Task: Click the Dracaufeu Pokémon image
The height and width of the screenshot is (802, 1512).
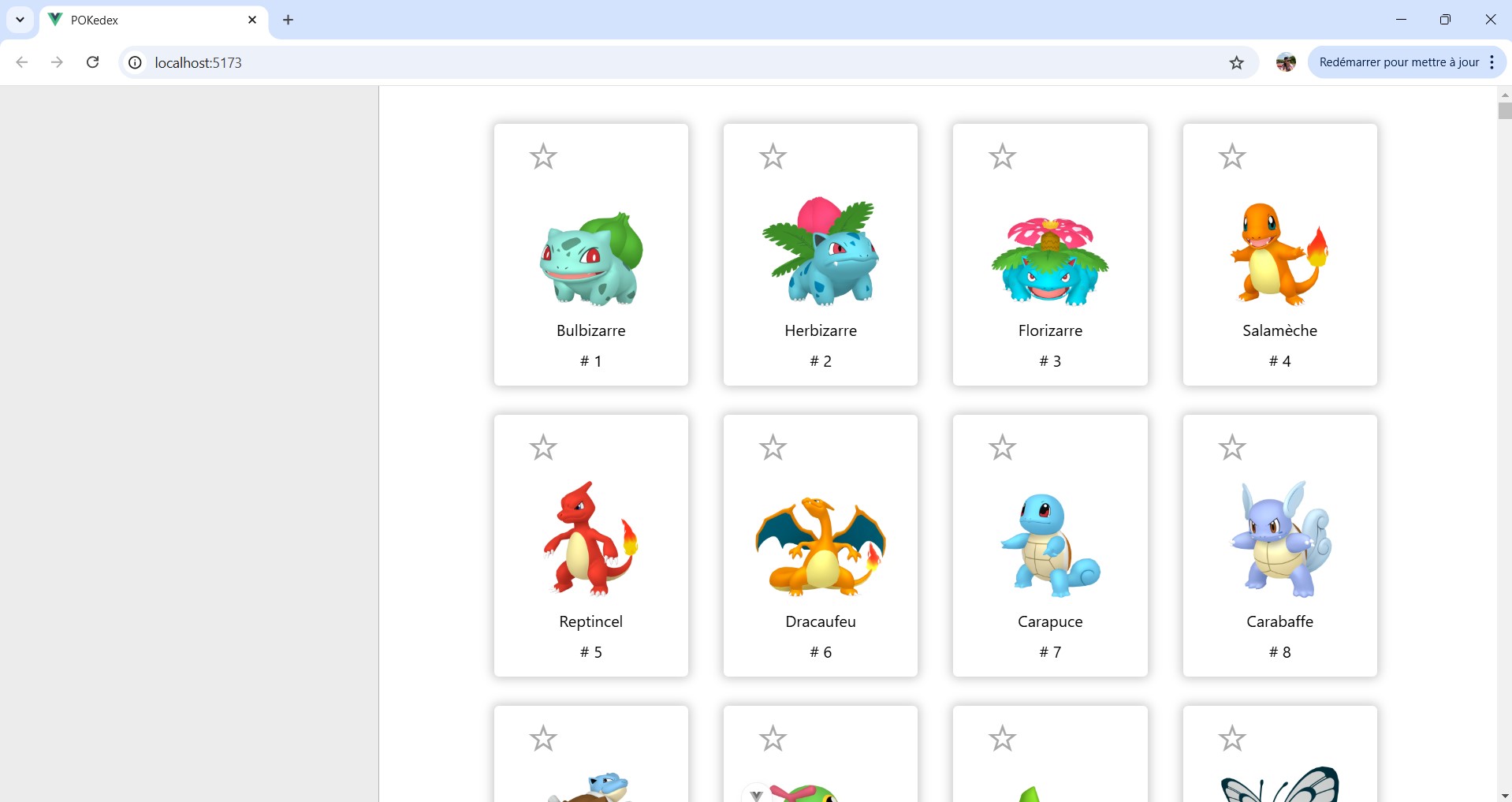Action: (x=821, y=546)
